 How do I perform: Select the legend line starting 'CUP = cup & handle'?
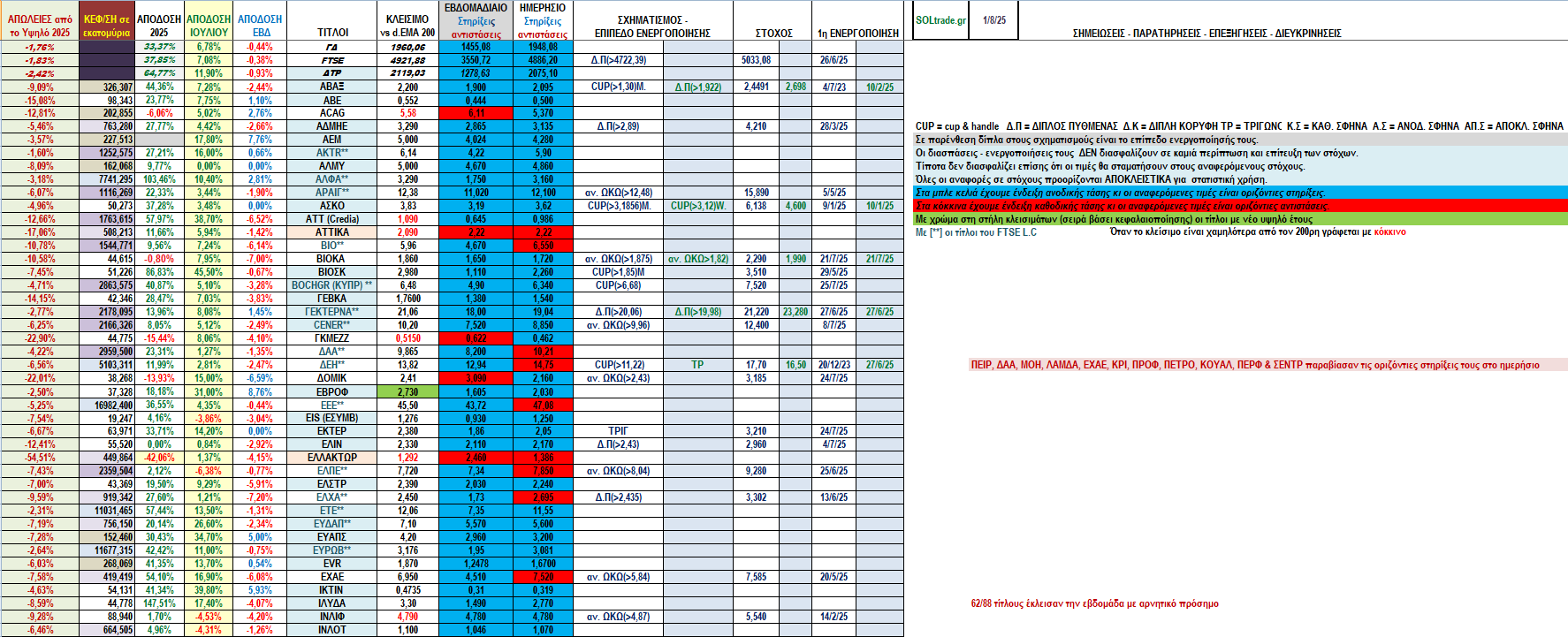pyautogui.click(x=1239, y=126)
